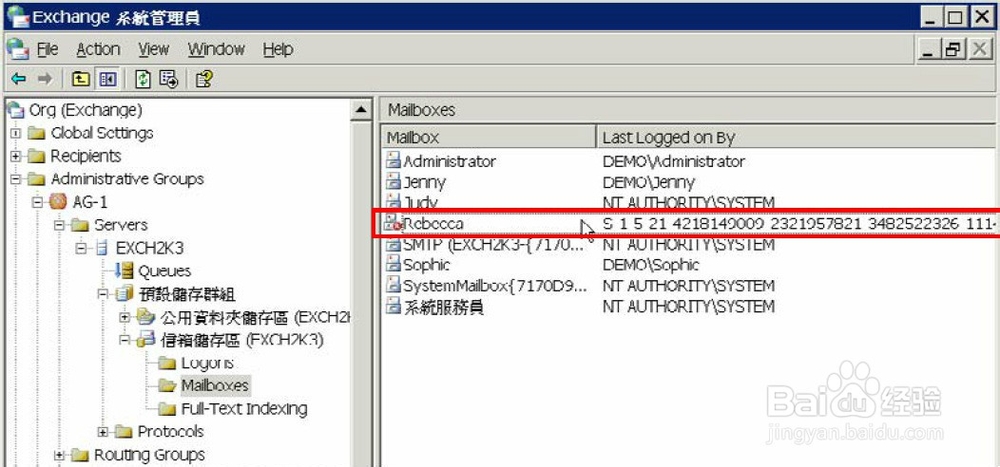Click the Refresh toolbar icon
Image resolution: width=1000 pixels, height=467 pixels.
click(x=143, y=79)
